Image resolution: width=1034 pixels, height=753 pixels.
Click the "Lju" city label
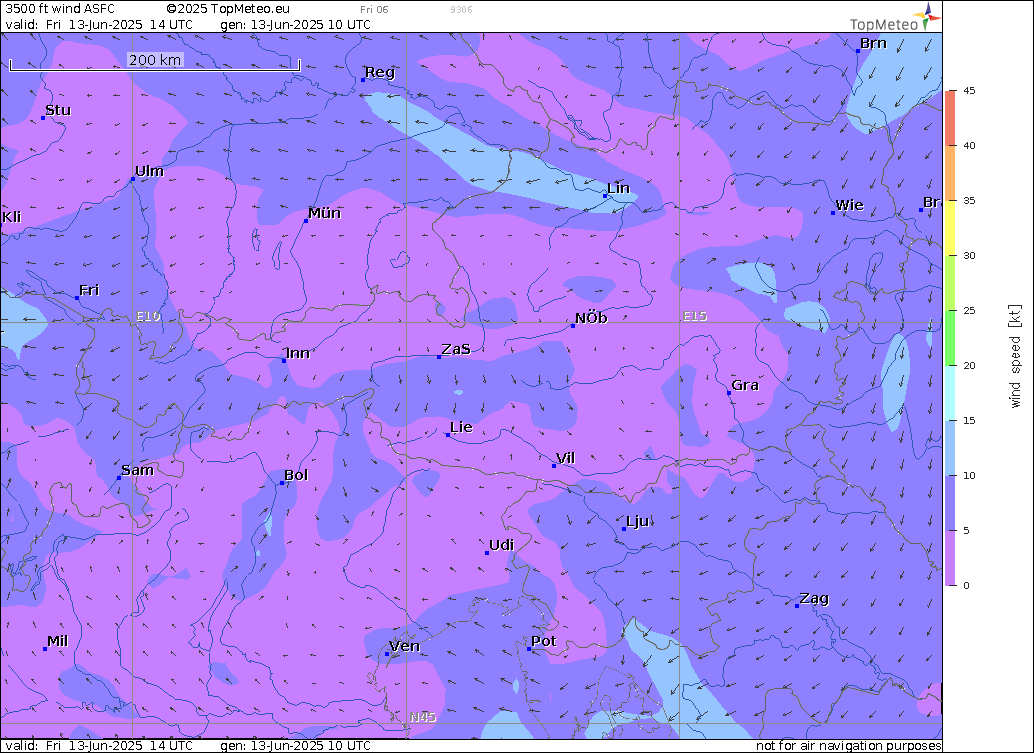click(x=637, y=522)
